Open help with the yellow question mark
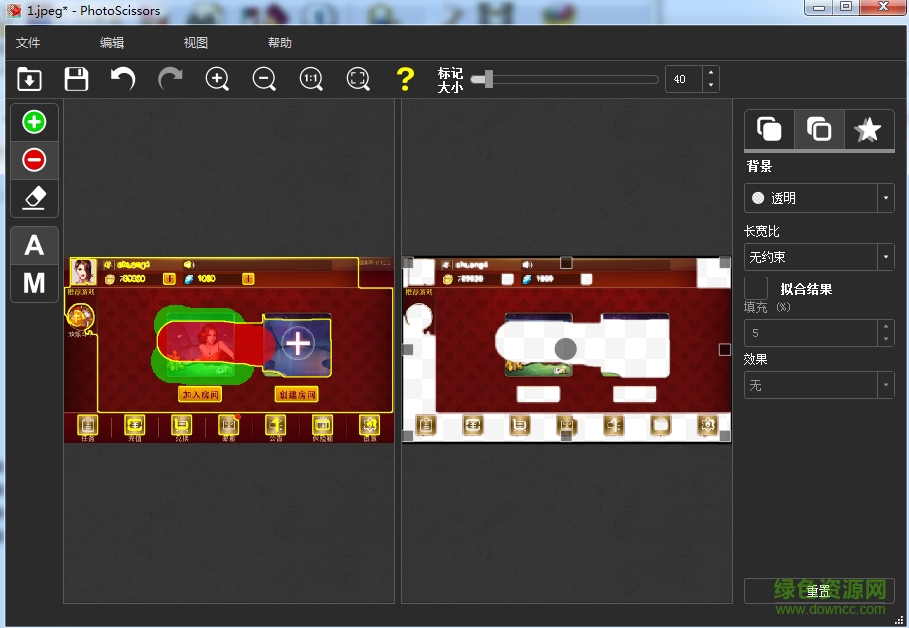 tap(404, 79)
